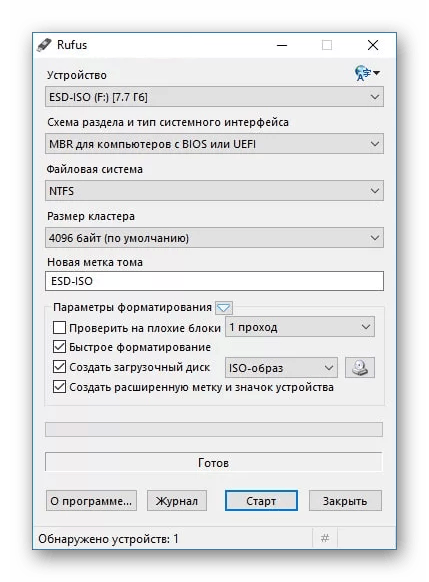Viewport: 429px width, 582px height.
Task: Click the Старт button
Action: point(261,501)
